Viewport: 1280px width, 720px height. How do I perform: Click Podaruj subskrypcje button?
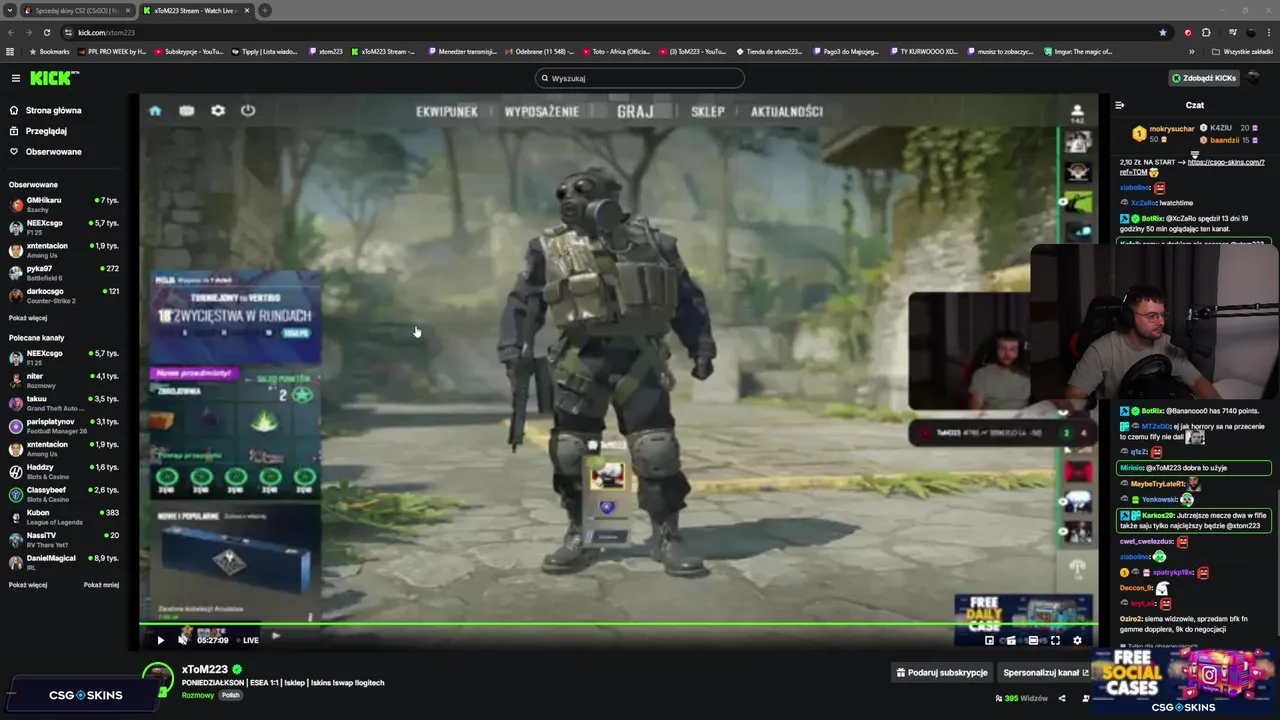pos(942,673)
